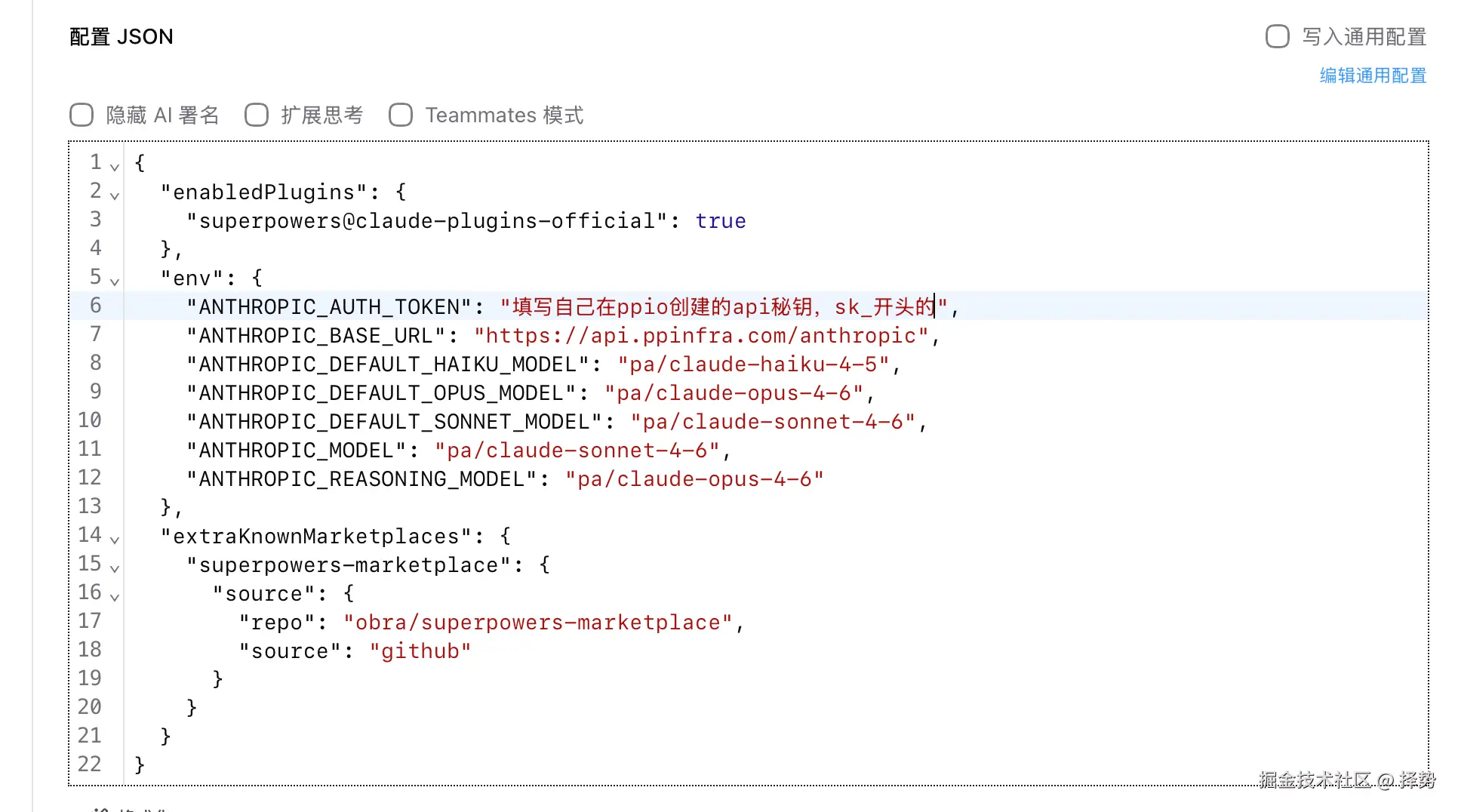Click the obra/superpowers-marketplace repo value
Screen dimensions: 1458x812
[537, 623]
